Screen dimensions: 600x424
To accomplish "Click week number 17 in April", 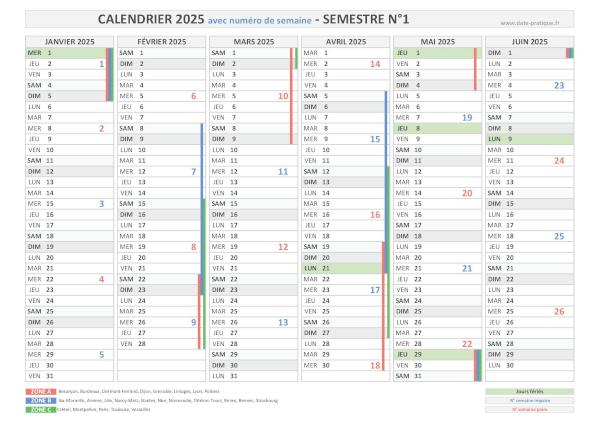I will click(375, 290).
